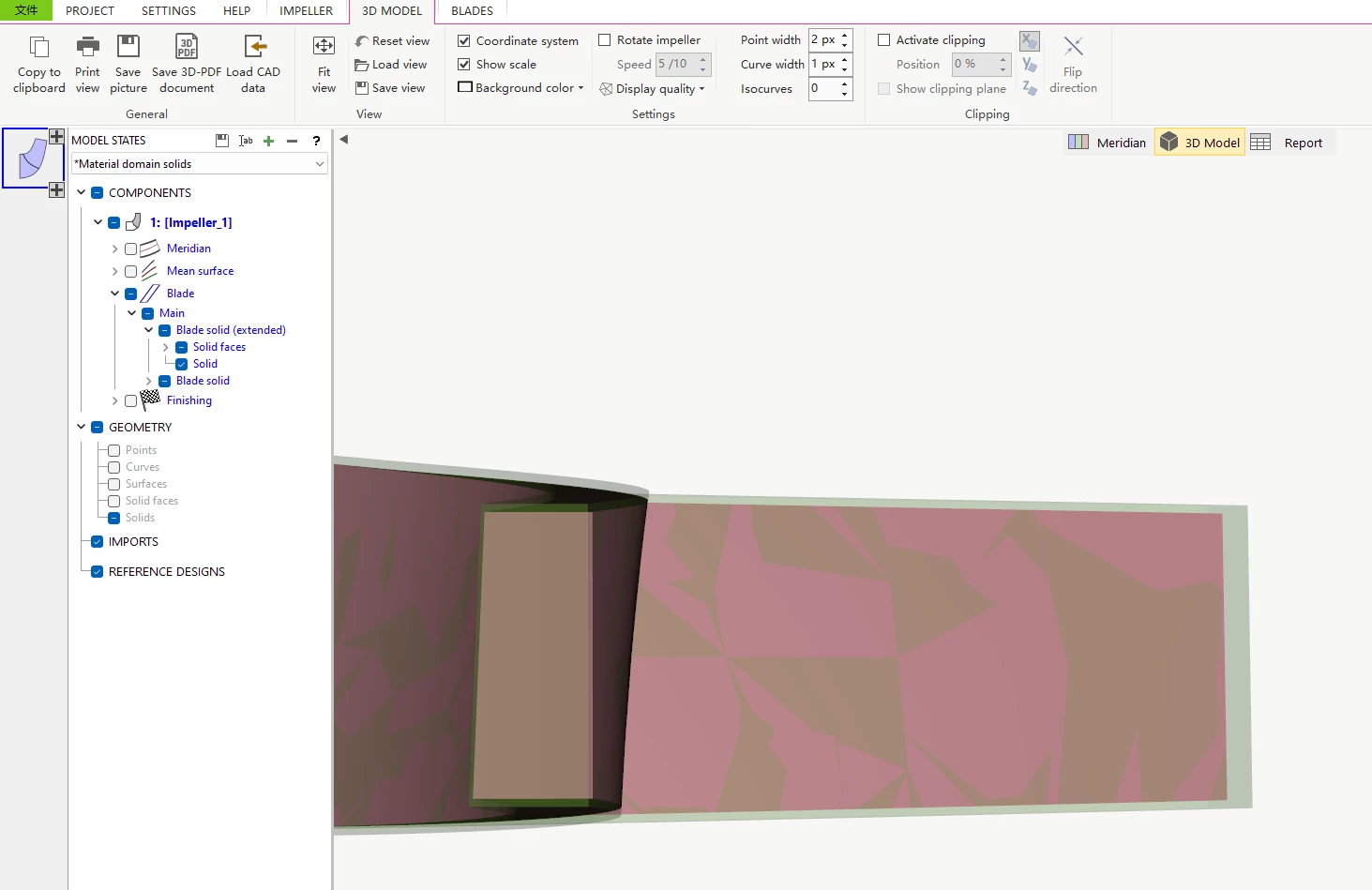Screen dimensions: 1372x890
Task: Check Finishing component checkbox
Action: (130, 401)
